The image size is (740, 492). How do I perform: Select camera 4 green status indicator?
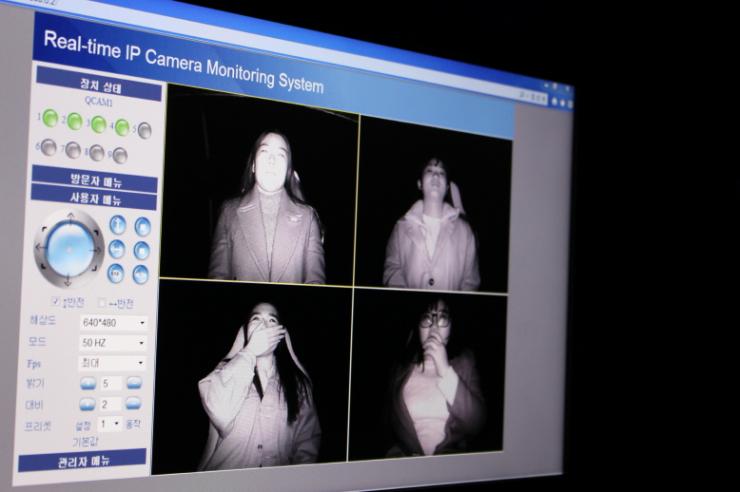coord(122,127)
